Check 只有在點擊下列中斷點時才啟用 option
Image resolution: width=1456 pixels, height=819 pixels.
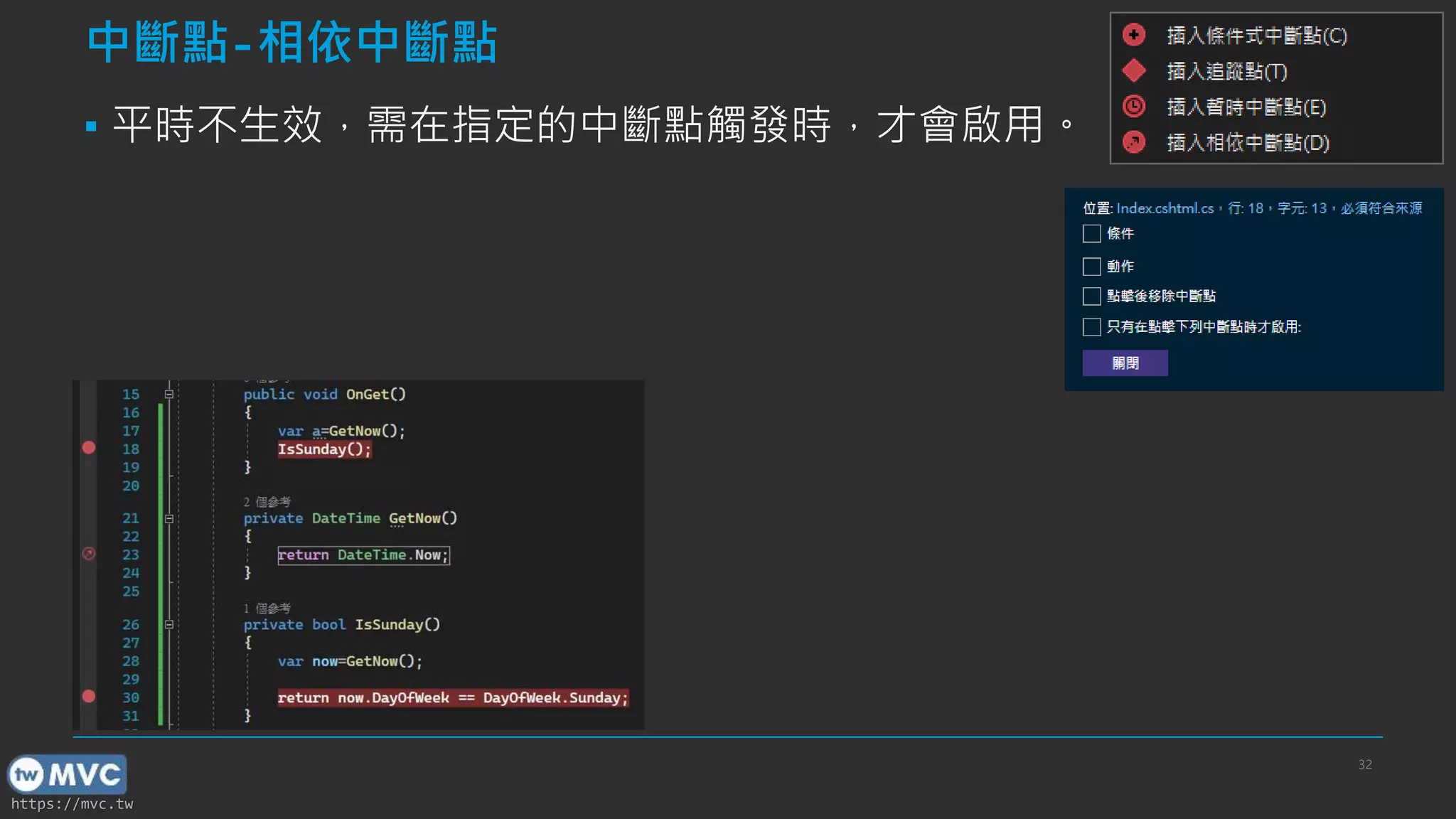point(1091,326)
